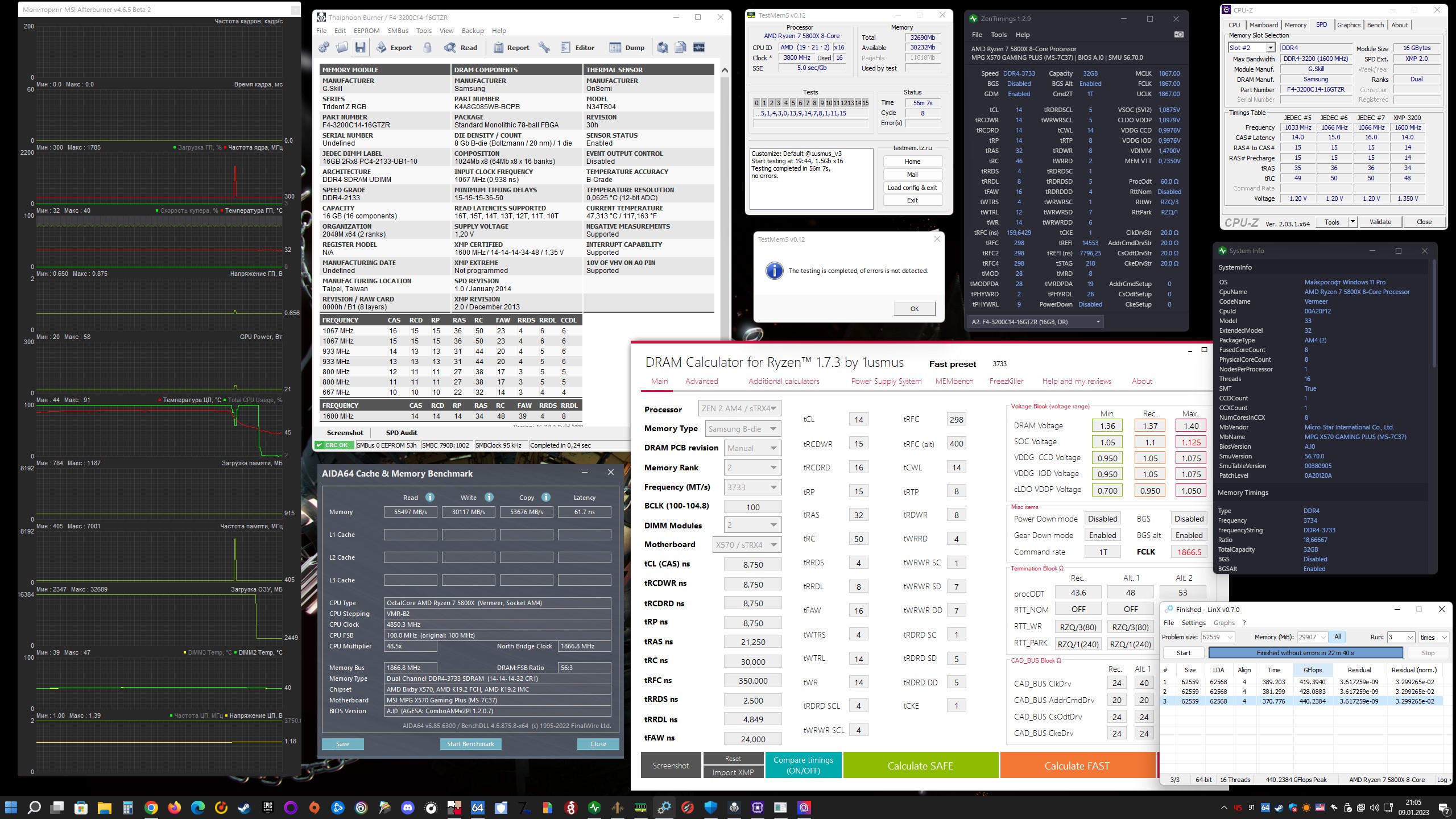Click the ZenTimings camera screenshot icon

pos(1179,35)
